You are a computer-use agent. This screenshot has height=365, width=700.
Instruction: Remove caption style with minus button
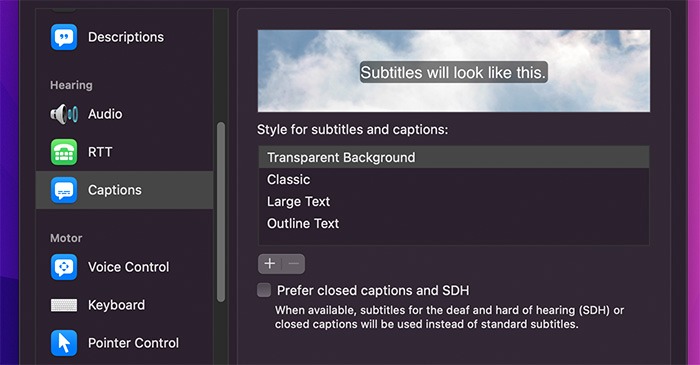point(294,264)
